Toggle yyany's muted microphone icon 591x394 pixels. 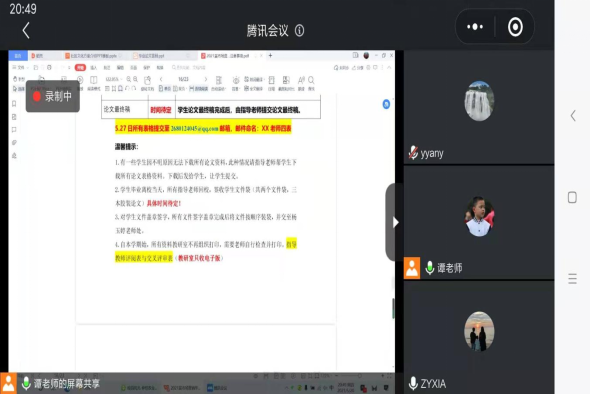pos(413,153)
